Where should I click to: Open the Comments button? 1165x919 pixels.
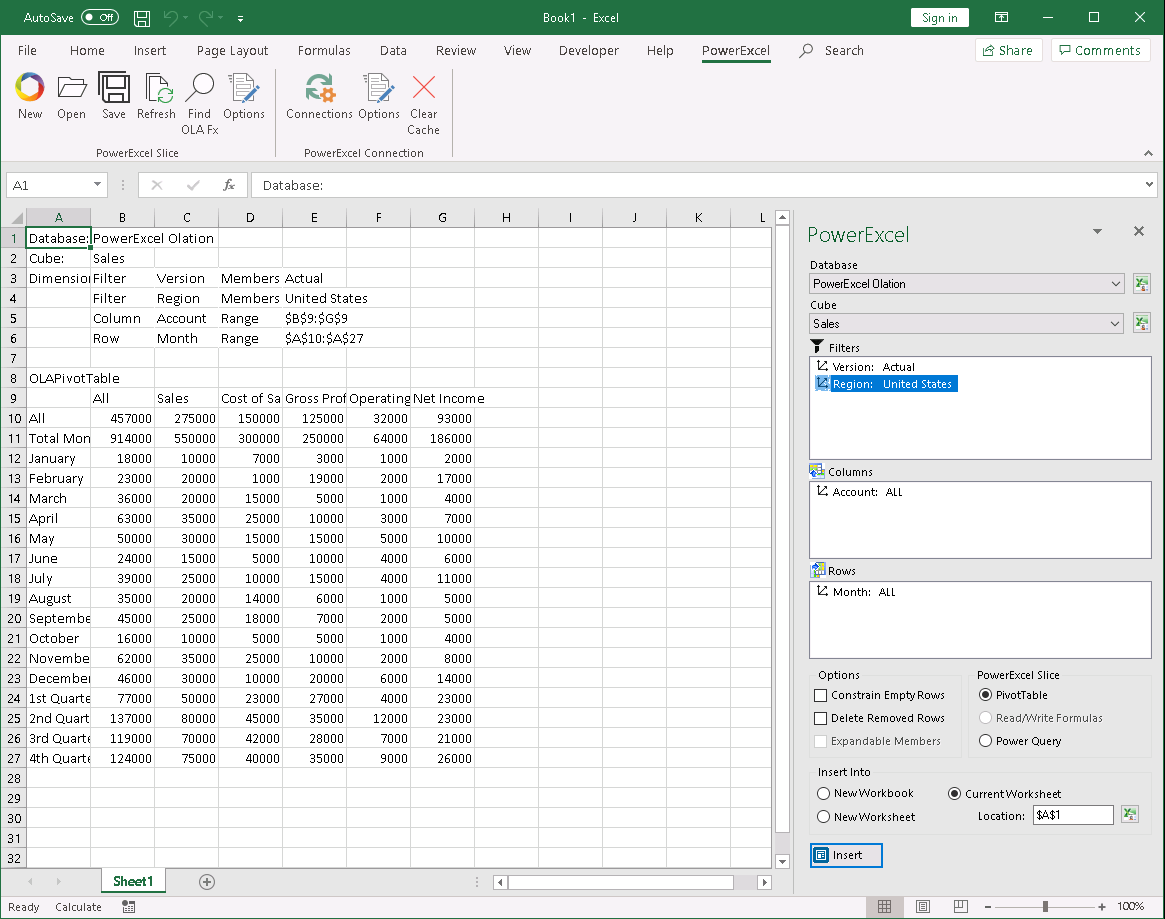[x=1100, y=51]
